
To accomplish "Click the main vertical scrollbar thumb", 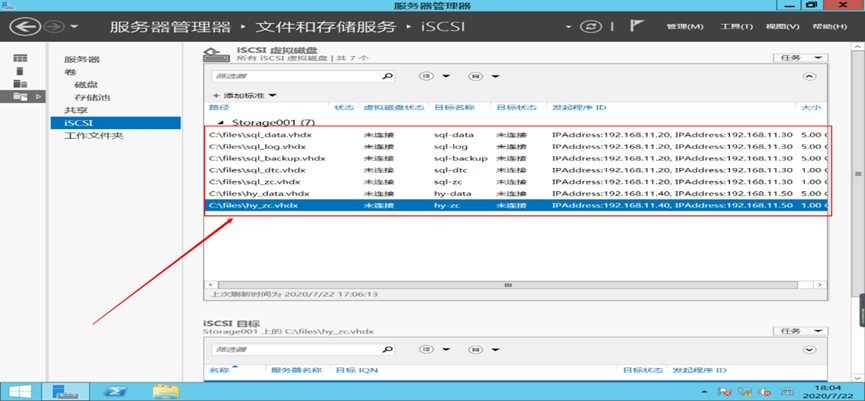I will (857, 174).
